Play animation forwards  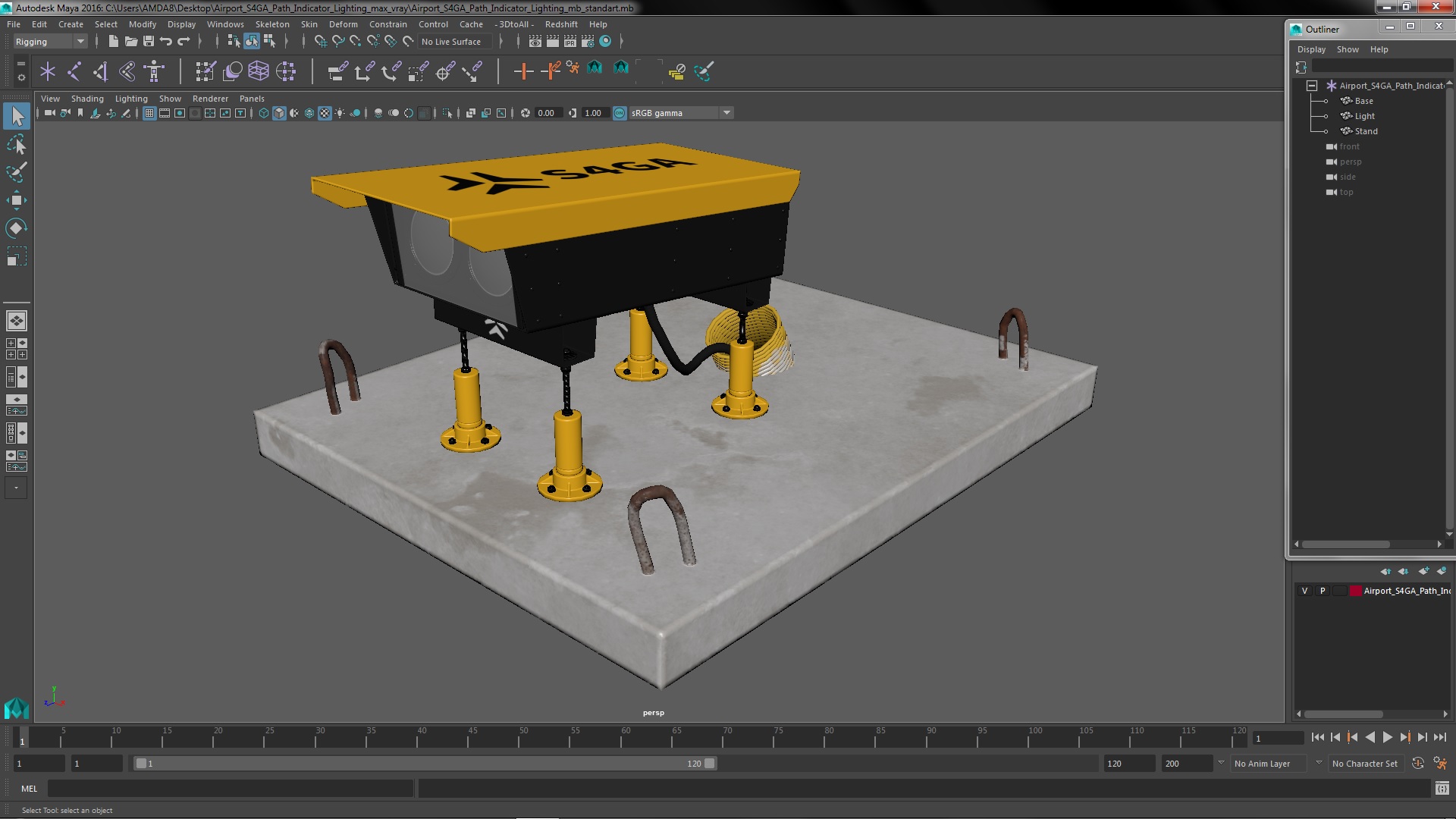(x=1387, y=737)
